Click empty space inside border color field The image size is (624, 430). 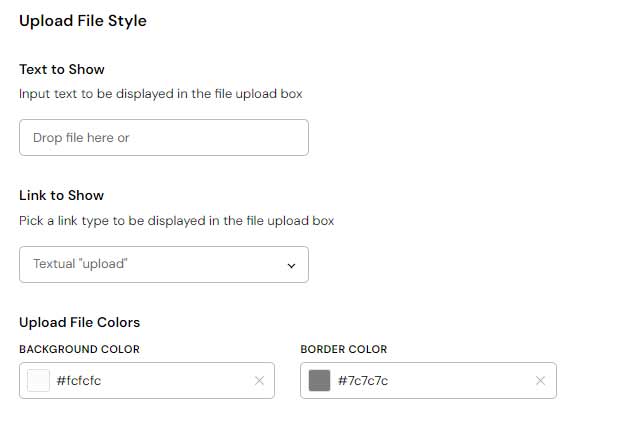tap(460, 381)
